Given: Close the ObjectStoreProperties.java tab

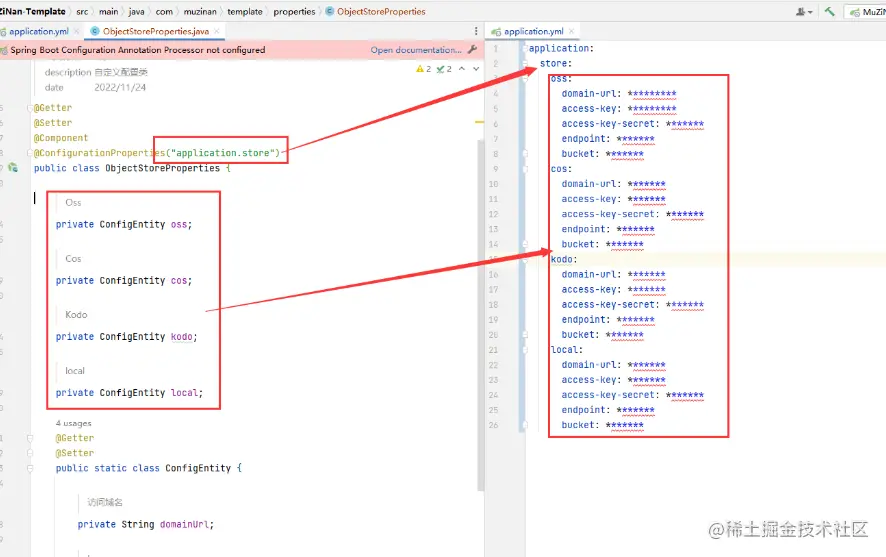Looking at the screenshot, I should point(216,31).
